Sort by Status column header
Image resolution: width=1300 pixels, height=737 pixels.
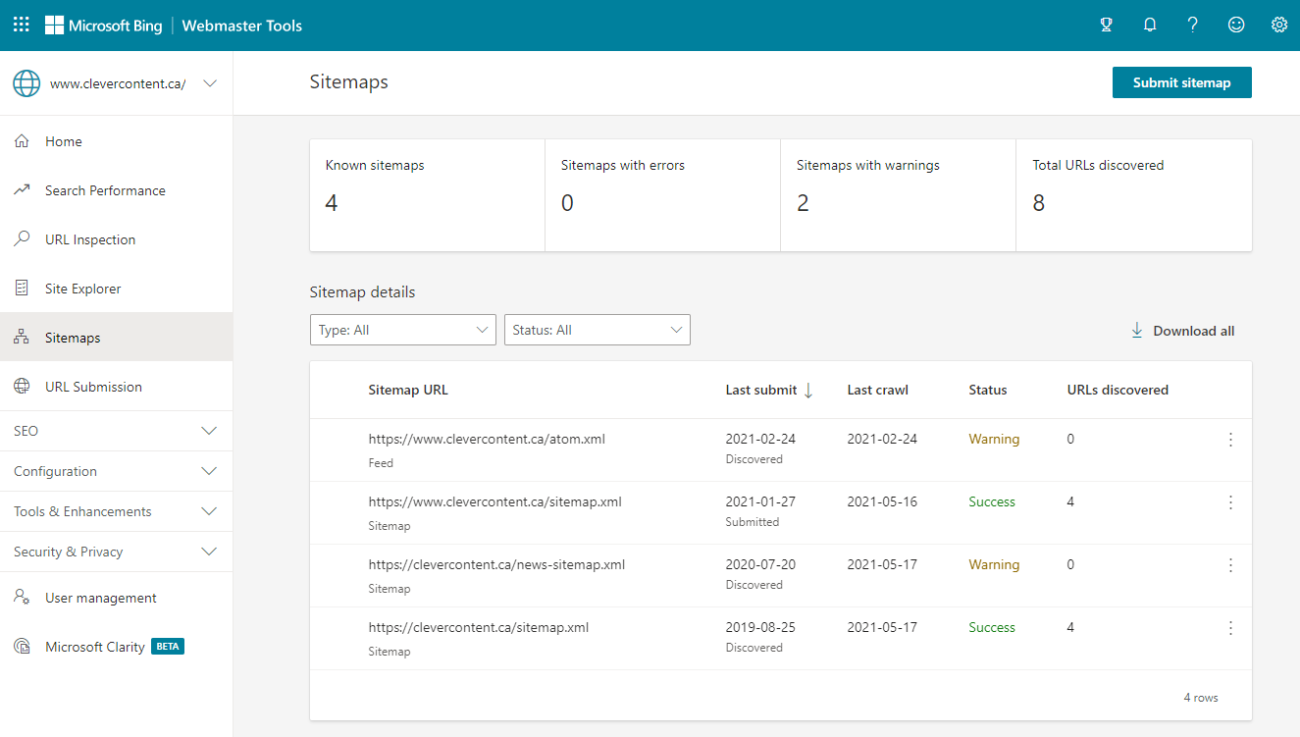[x=988, y=390]
